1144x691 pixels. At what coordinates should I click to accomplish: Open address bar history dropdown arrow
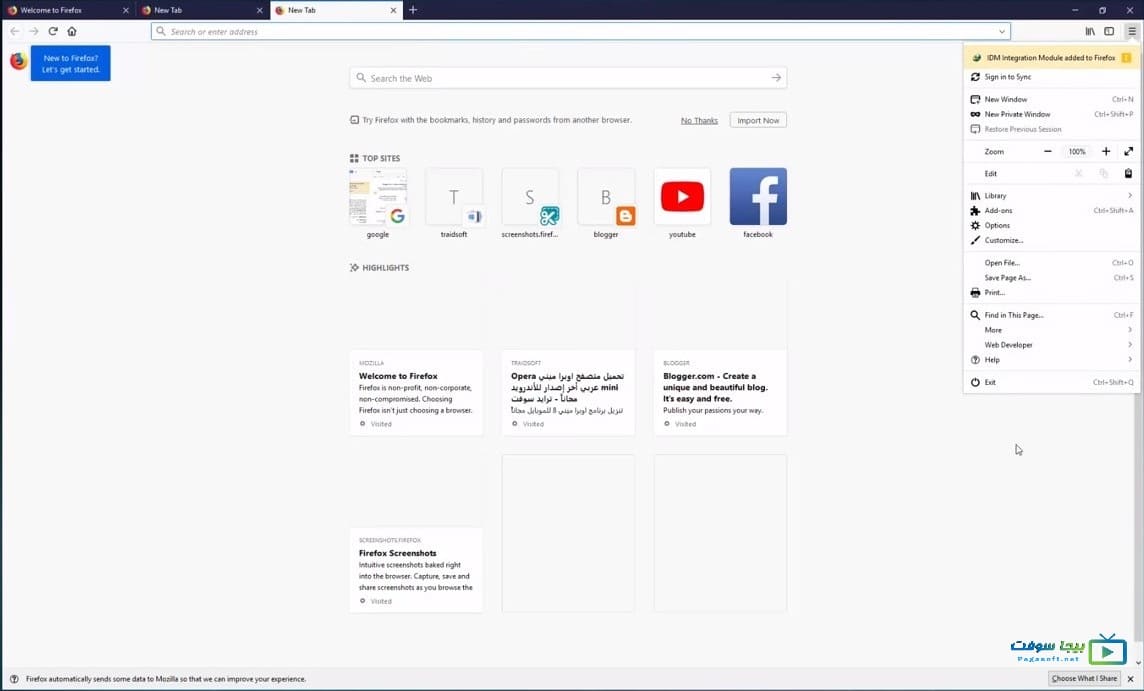click(1002, 31)
